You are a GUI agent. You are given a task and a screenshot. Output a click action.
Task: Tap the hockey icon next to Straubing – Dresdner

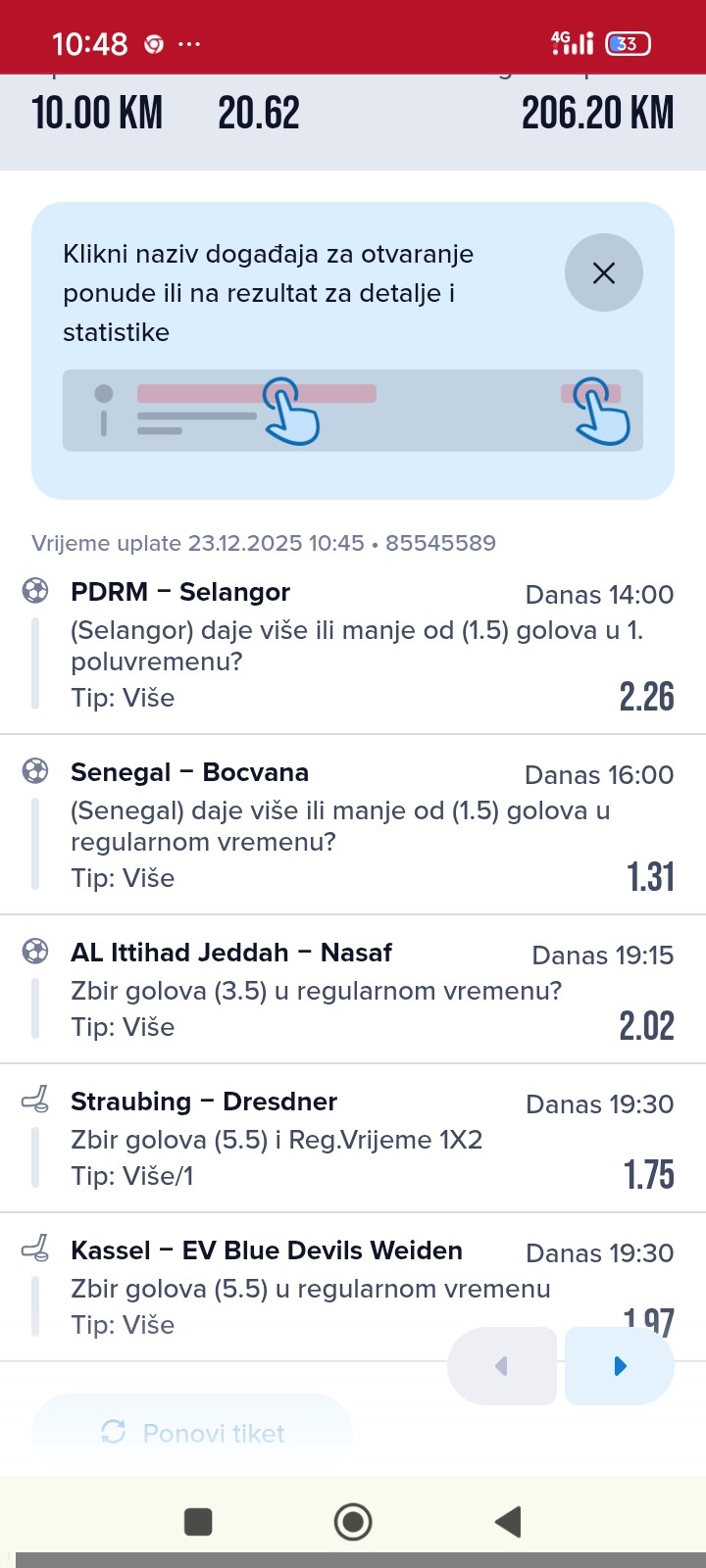tap(35, 1101)
